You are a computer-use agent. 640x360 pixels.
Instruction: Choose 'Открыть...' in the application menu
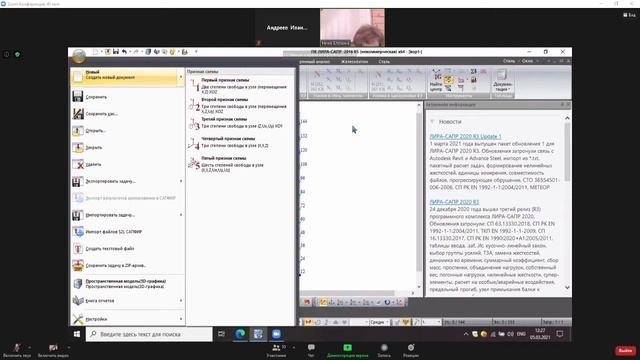[x=127, y=131]
